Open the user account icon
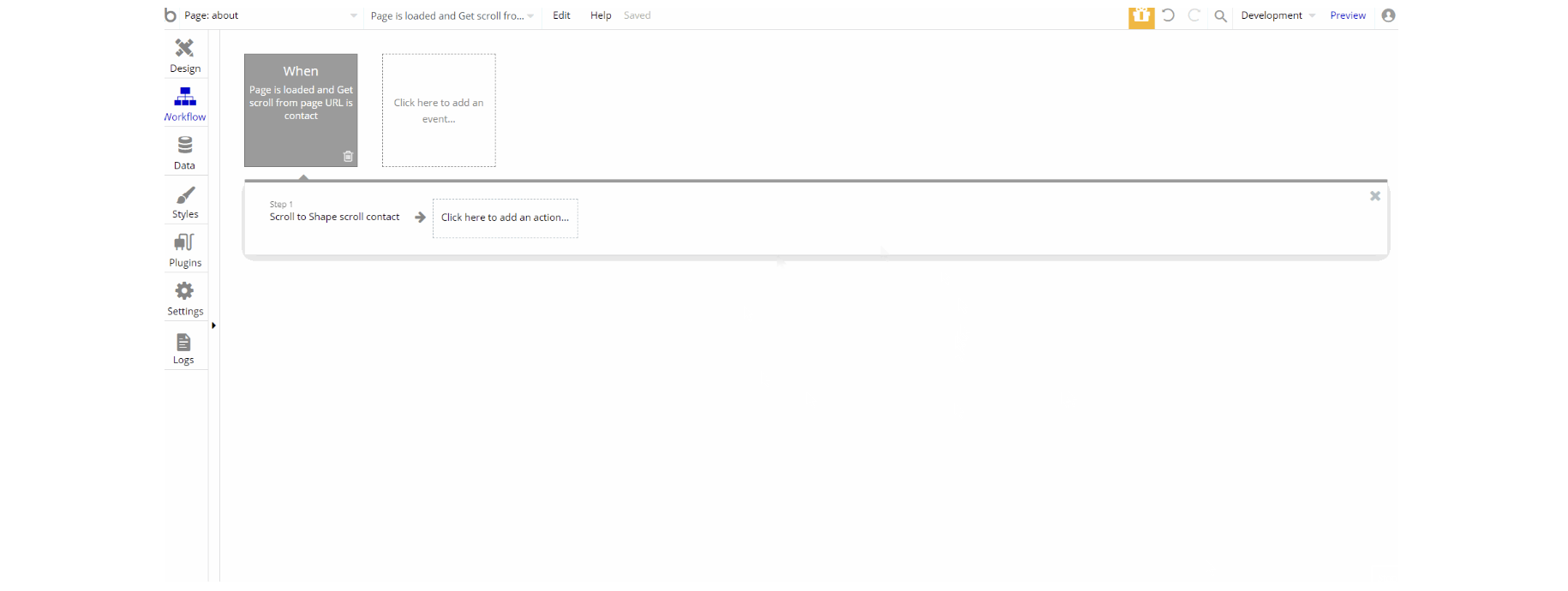This screenshot has width=1568, height=591. (1388, 15)
